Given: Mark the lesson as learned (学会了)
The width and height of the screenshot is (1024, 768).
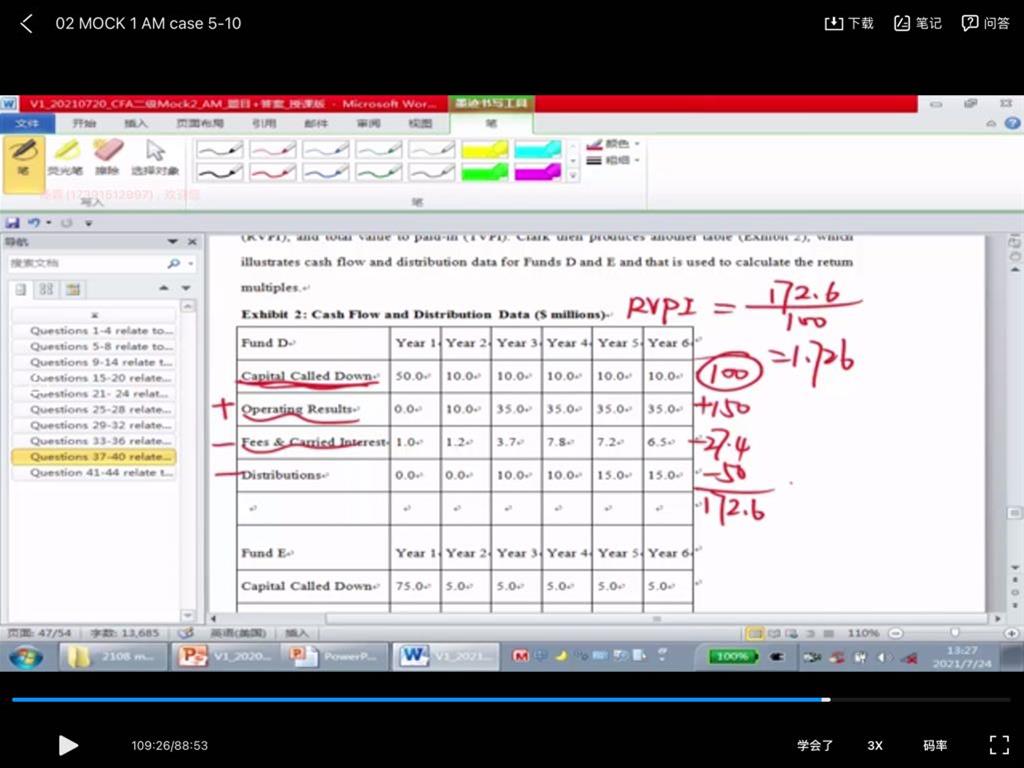Looking at the screenshot, I should click(815, 745).
